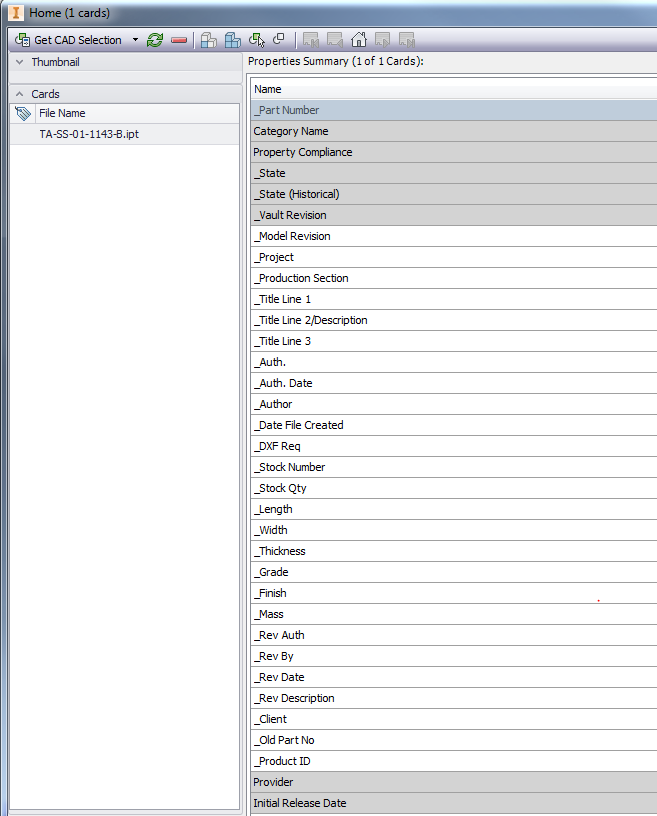The width and height of the screenshot is (657, 816).
Task: Click the first stacked-boxes toolbar icon
Action: coord(208,40)
